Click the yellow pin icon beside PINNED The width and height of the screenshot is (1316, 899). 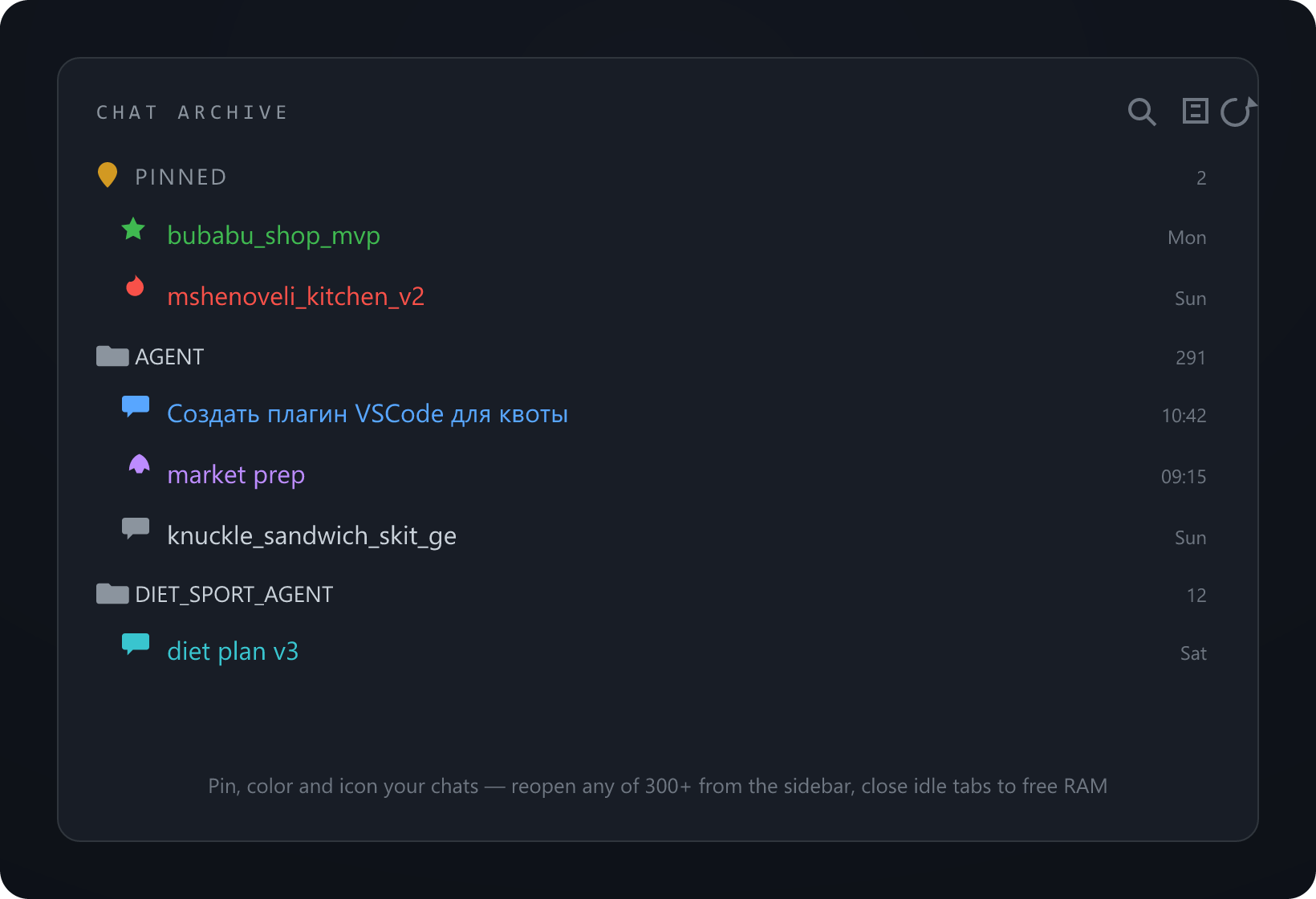tap(107, 175)
